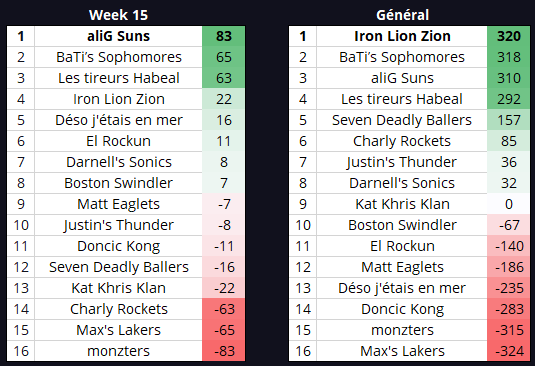
Task: Click Max's Lakers in Général table
Action: (402, 351)
